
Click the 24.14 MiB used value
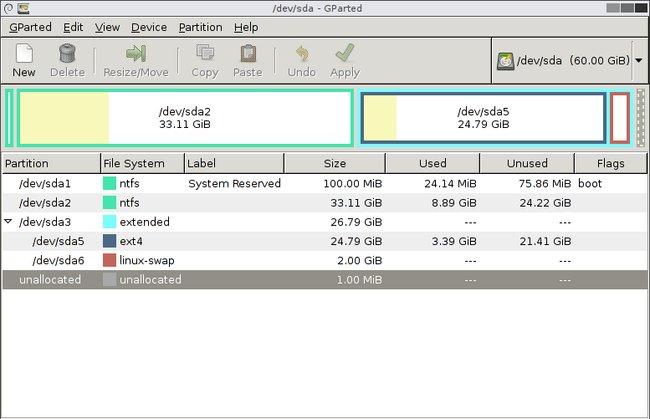(450, 183)
